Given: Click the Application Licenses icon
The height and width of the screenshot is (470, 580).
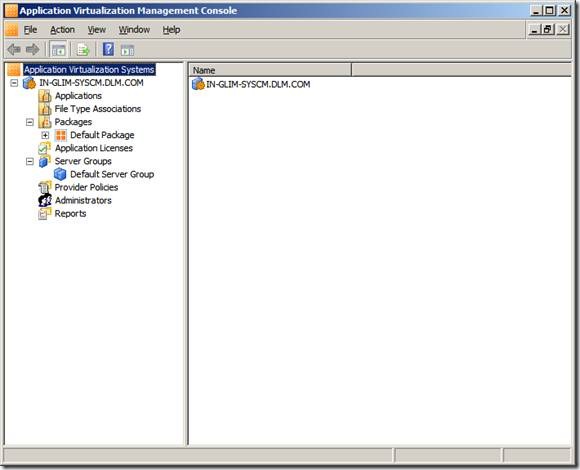Looking at the screenshot, I should point(45,148).
